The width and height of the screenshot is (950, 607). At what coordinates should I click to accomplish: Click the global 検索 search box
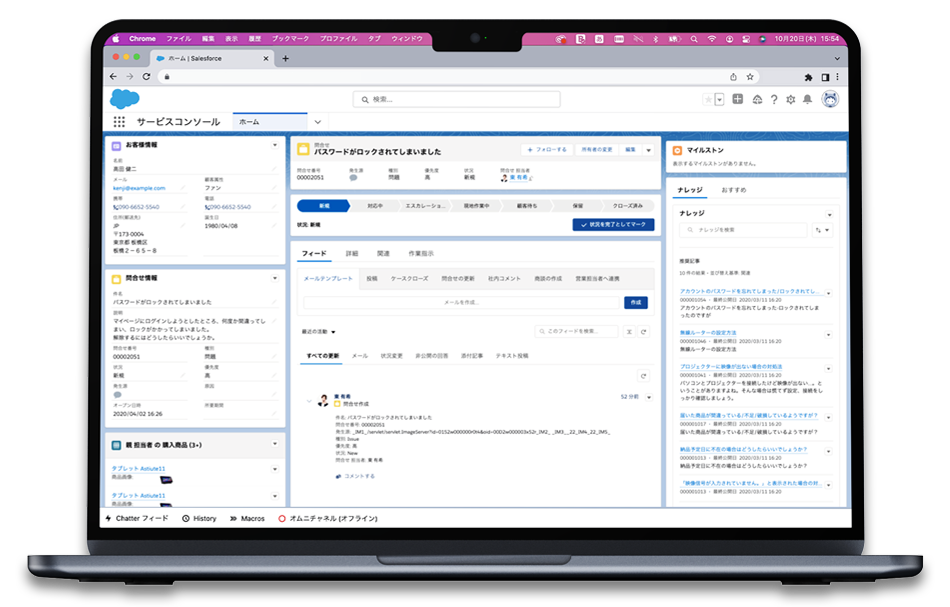pos(456,99)
